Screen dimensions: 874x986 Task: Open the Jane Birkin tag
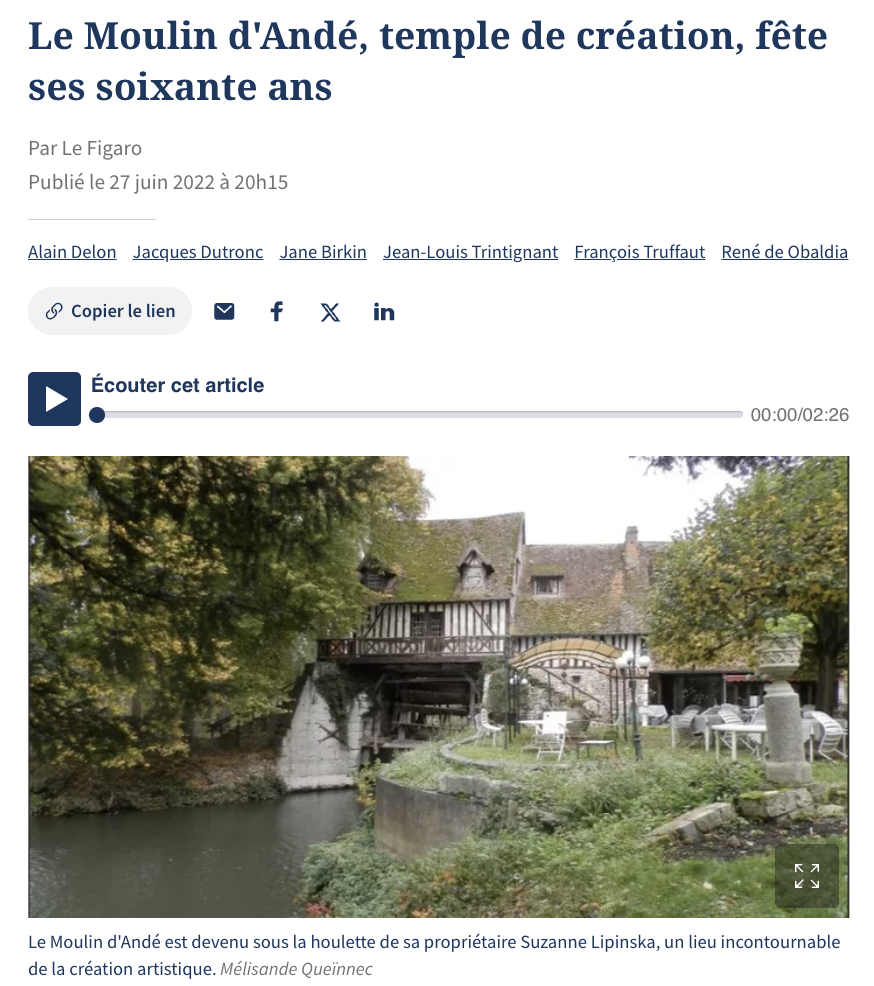click(x=323, y=252)
